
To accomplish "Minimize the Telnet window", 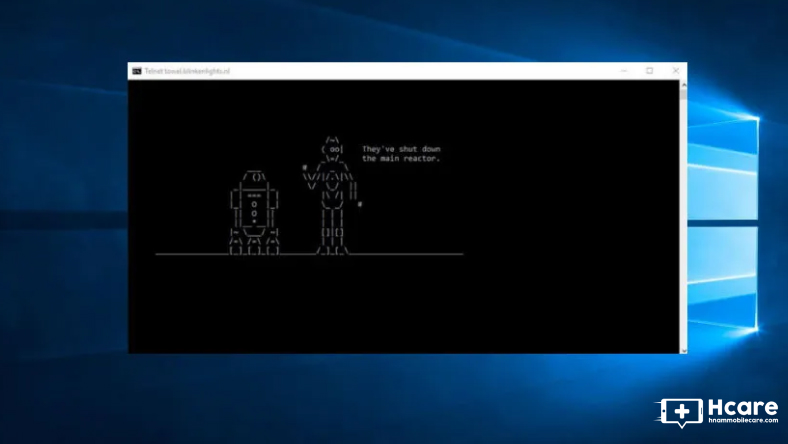I will tap(624, 71).
